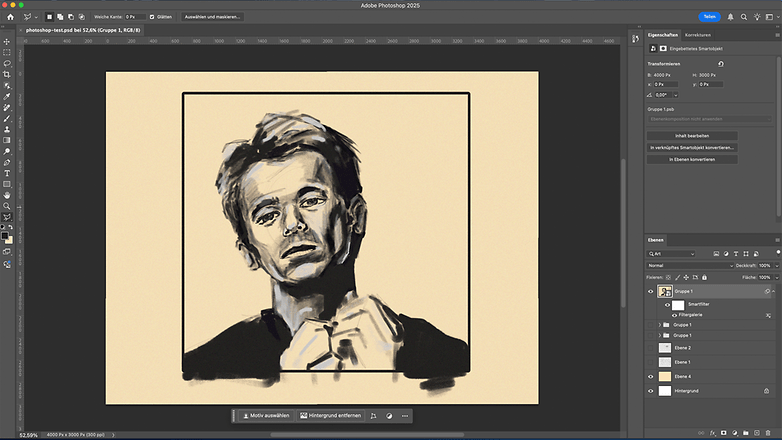The height and width of the screenshot is (440, 782).
Task: Click the foreground color swatch
Action: (x=4, y=236)
